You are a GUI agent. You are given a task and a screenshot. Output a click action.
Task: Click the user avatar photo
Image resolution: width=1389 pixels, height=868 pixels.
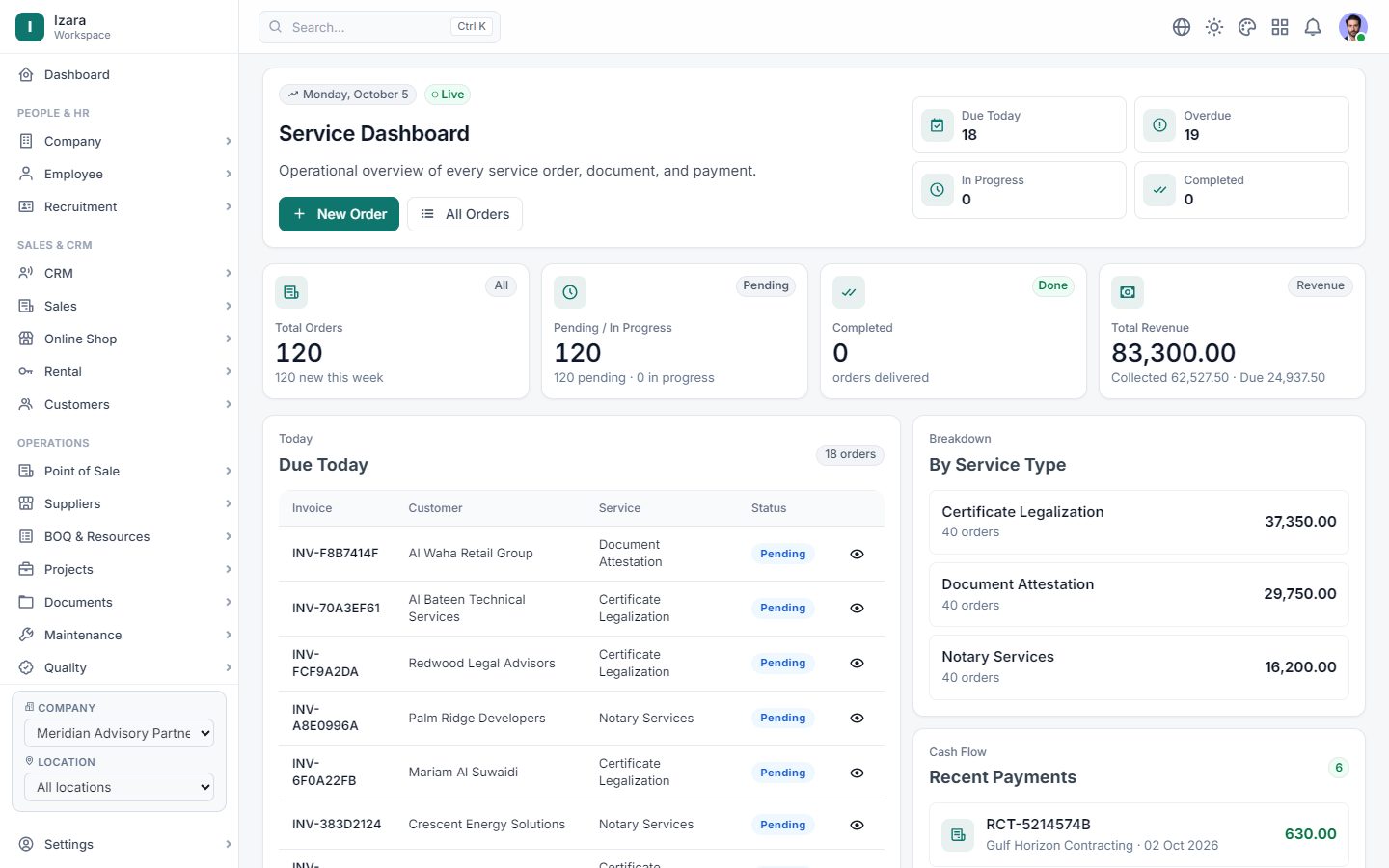(x=1353, y=27)
